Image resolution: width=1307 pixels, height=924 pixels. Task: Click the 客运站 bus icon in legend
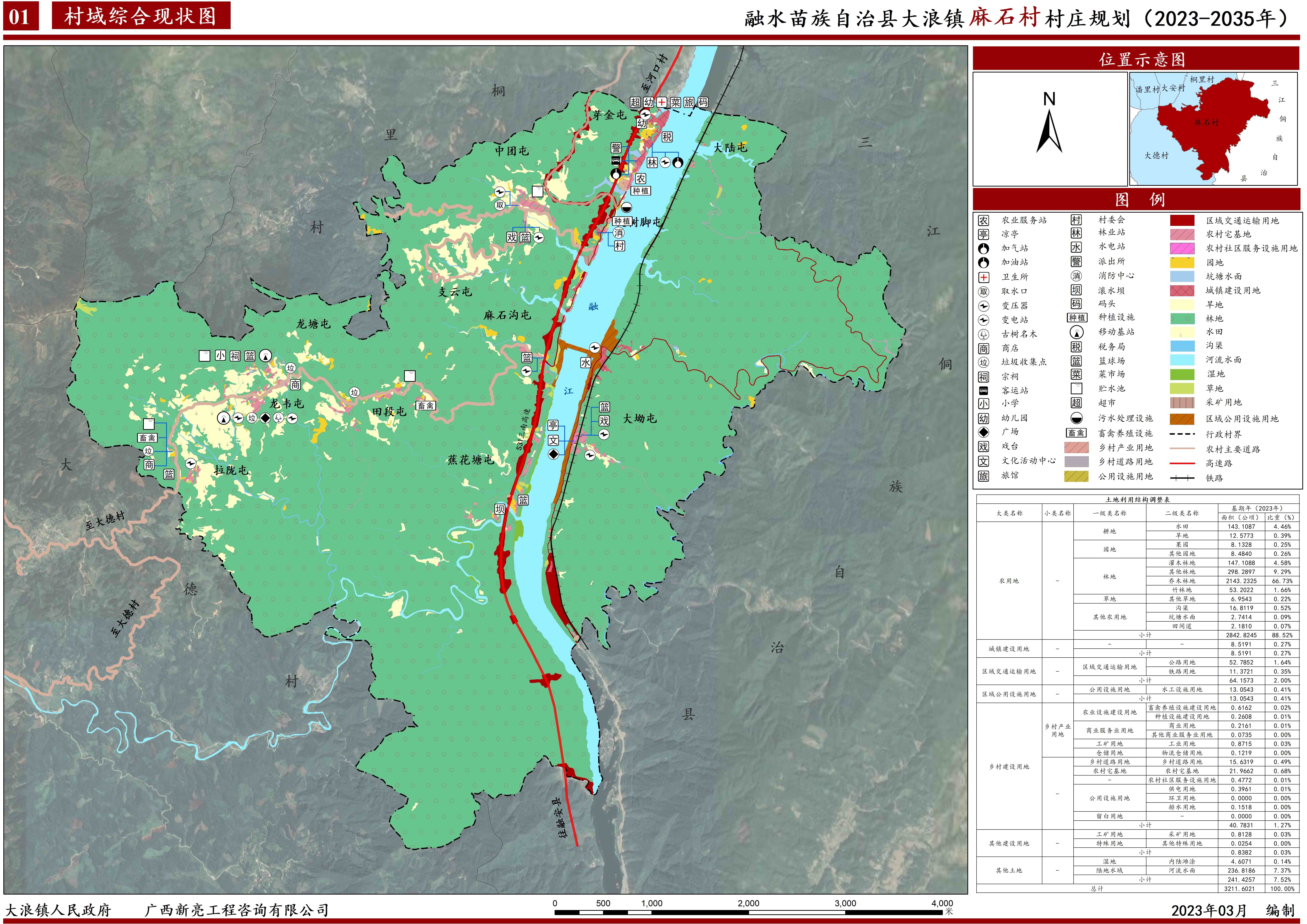(984, 391)
